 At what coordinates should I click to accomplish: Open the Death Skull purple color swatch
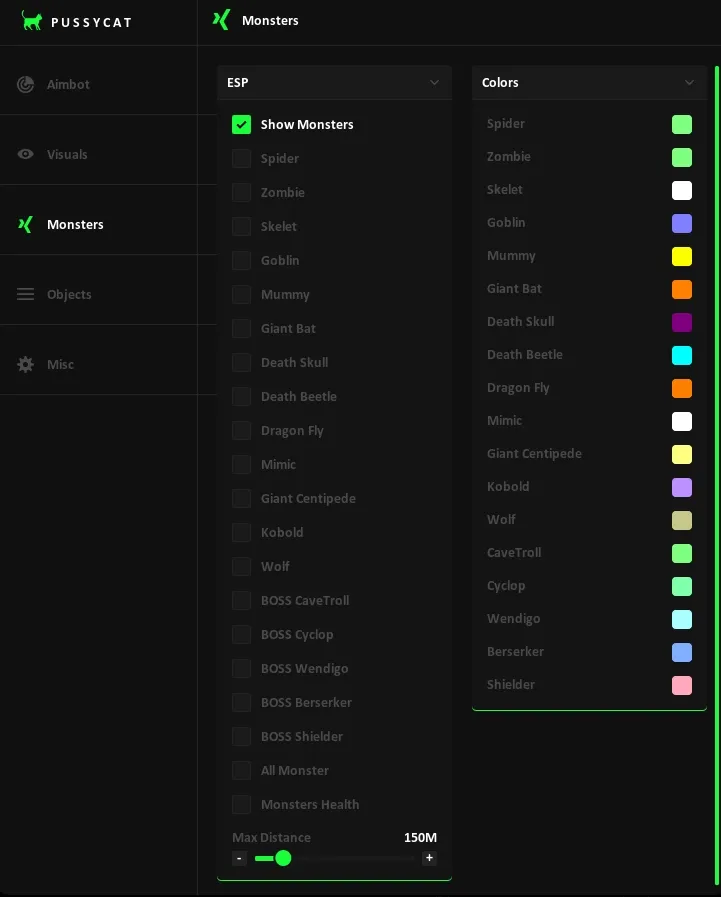pyautogui.click(x=682, y=322)
